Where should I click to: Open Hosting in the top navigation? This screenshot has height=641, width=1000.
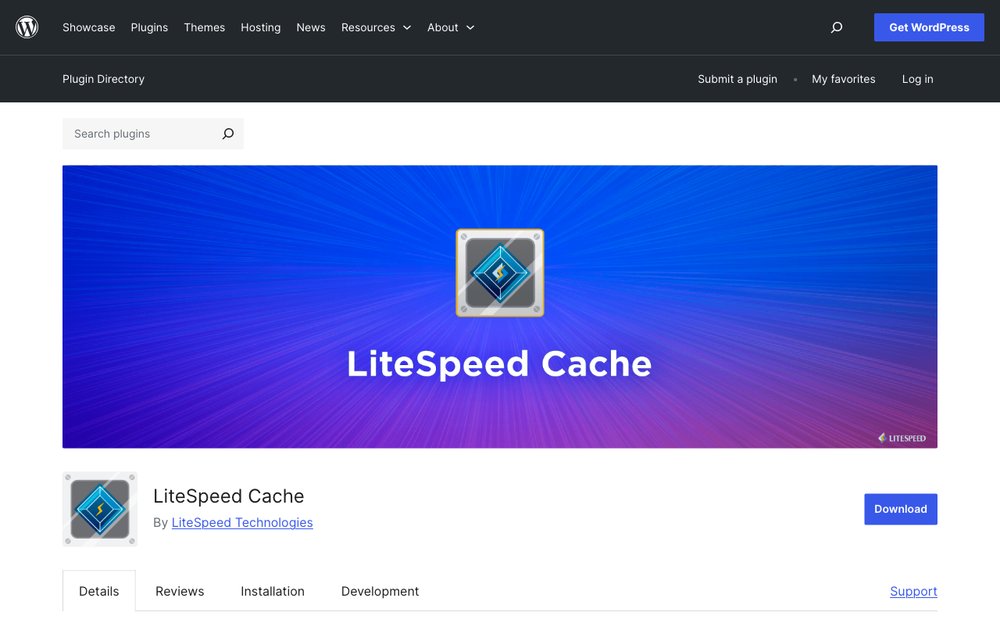[260, 27]
